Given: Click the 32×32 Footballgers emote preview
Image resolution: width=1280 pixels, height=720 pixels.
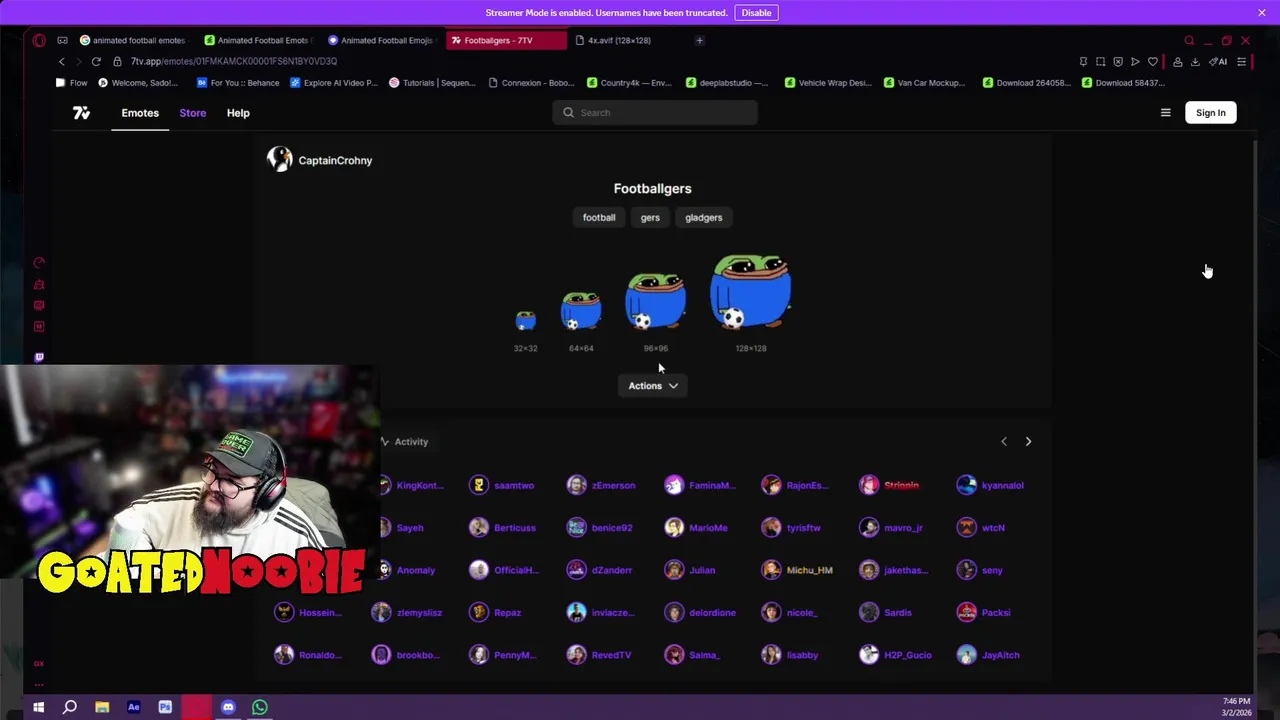Looking at the screenshot, I should click(525, 320).
